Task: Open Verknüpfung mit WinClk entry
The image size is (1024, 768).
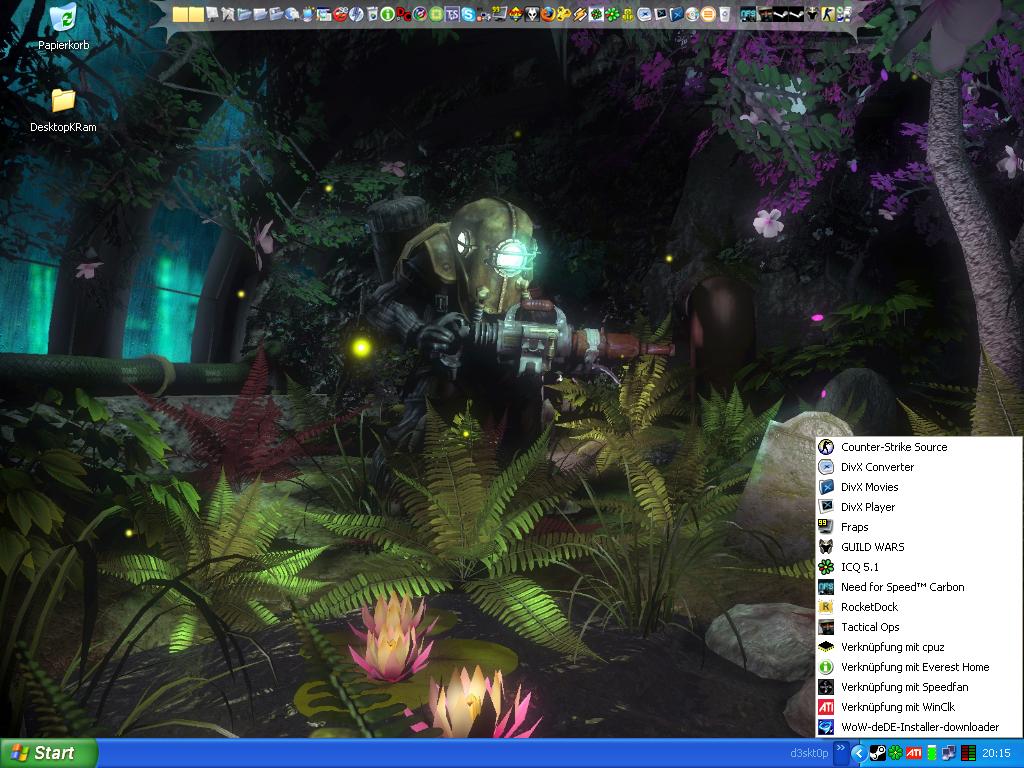Action: tap(918, 707)
